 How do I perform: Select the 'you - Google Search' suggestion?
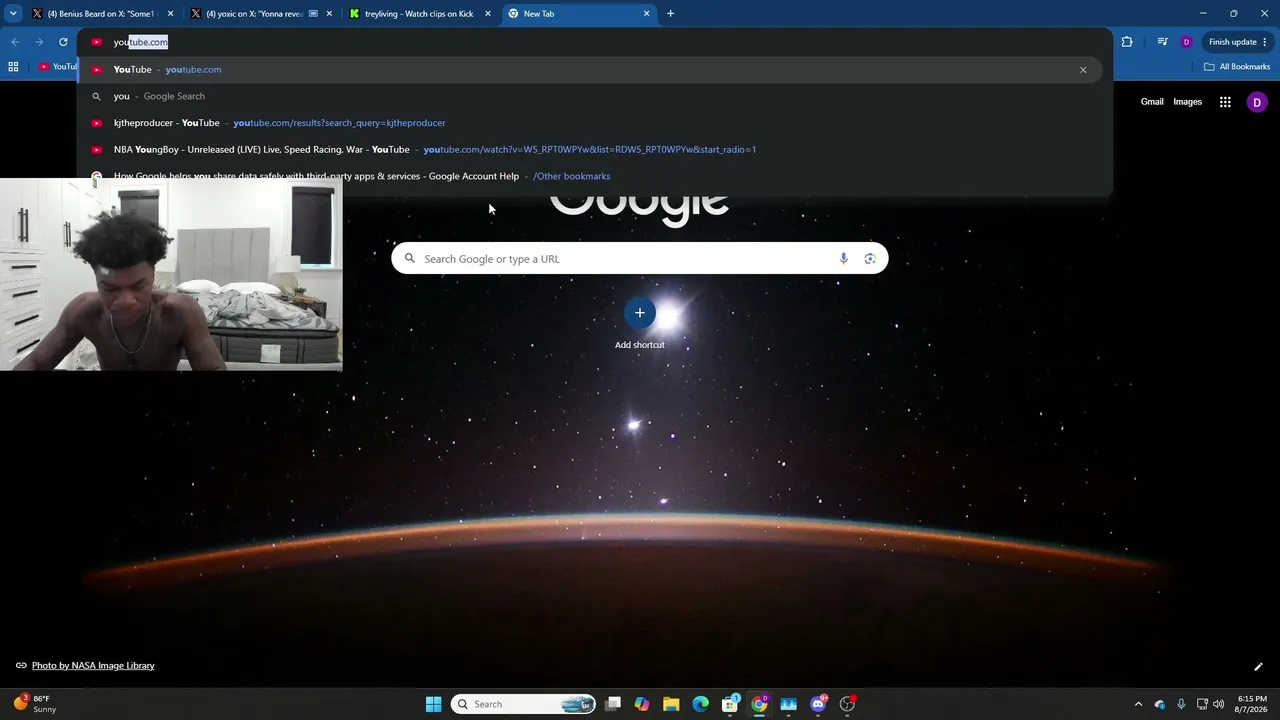click(x=590, y=96)
